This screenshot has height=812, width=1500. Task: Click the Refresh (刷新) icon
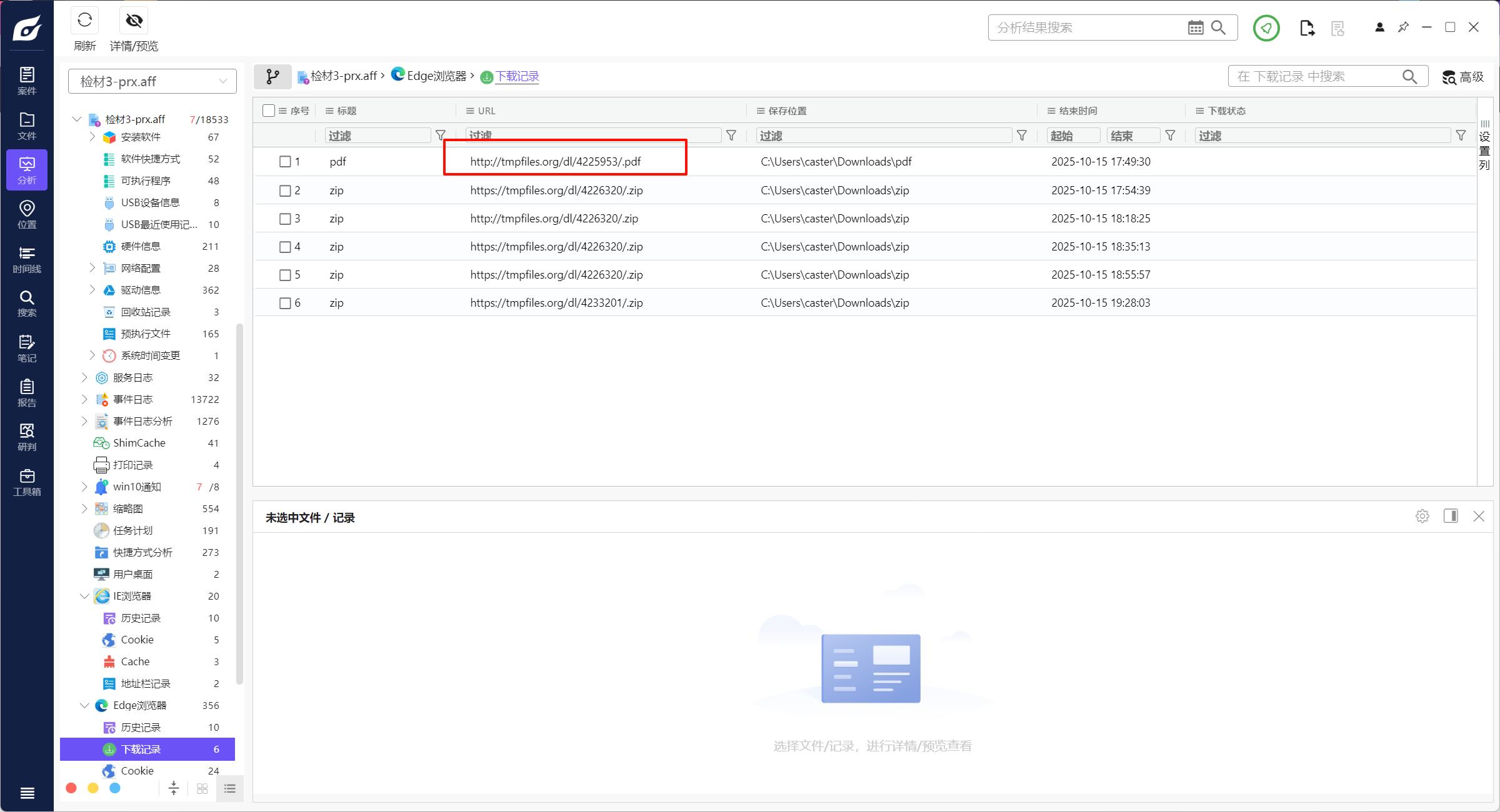[85, 21]
